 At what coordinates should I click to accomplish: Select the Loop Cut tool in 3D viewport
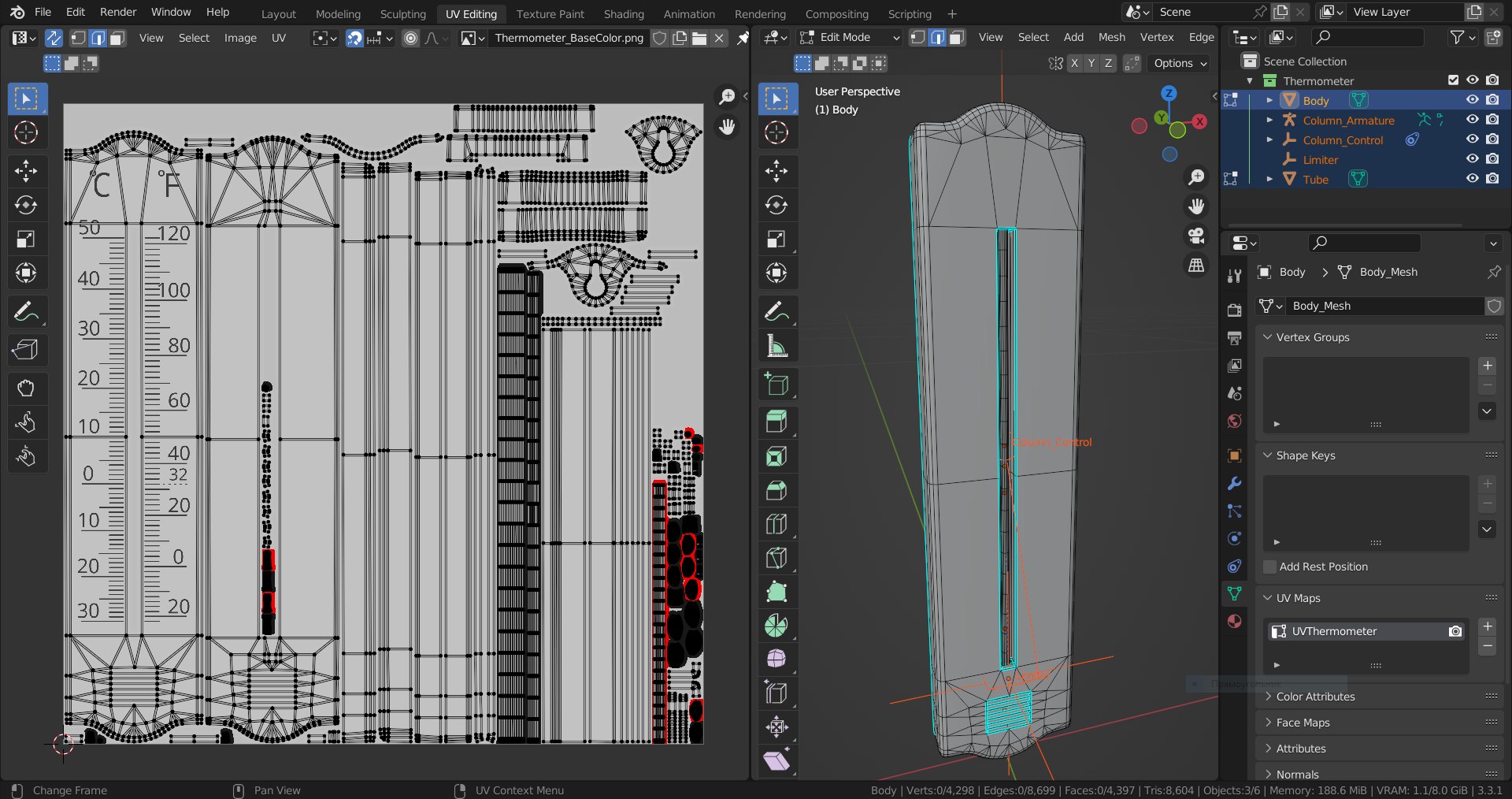(x=776, y=524)
